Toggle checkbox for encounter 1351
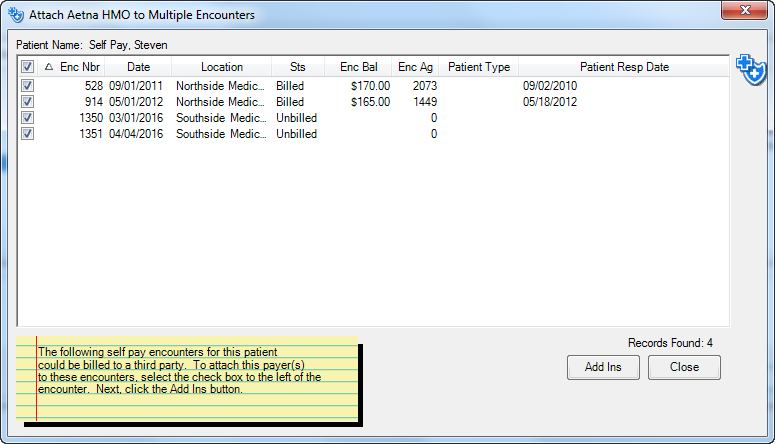The height and width of the screenshot is (444, 775). coord(28,134)
